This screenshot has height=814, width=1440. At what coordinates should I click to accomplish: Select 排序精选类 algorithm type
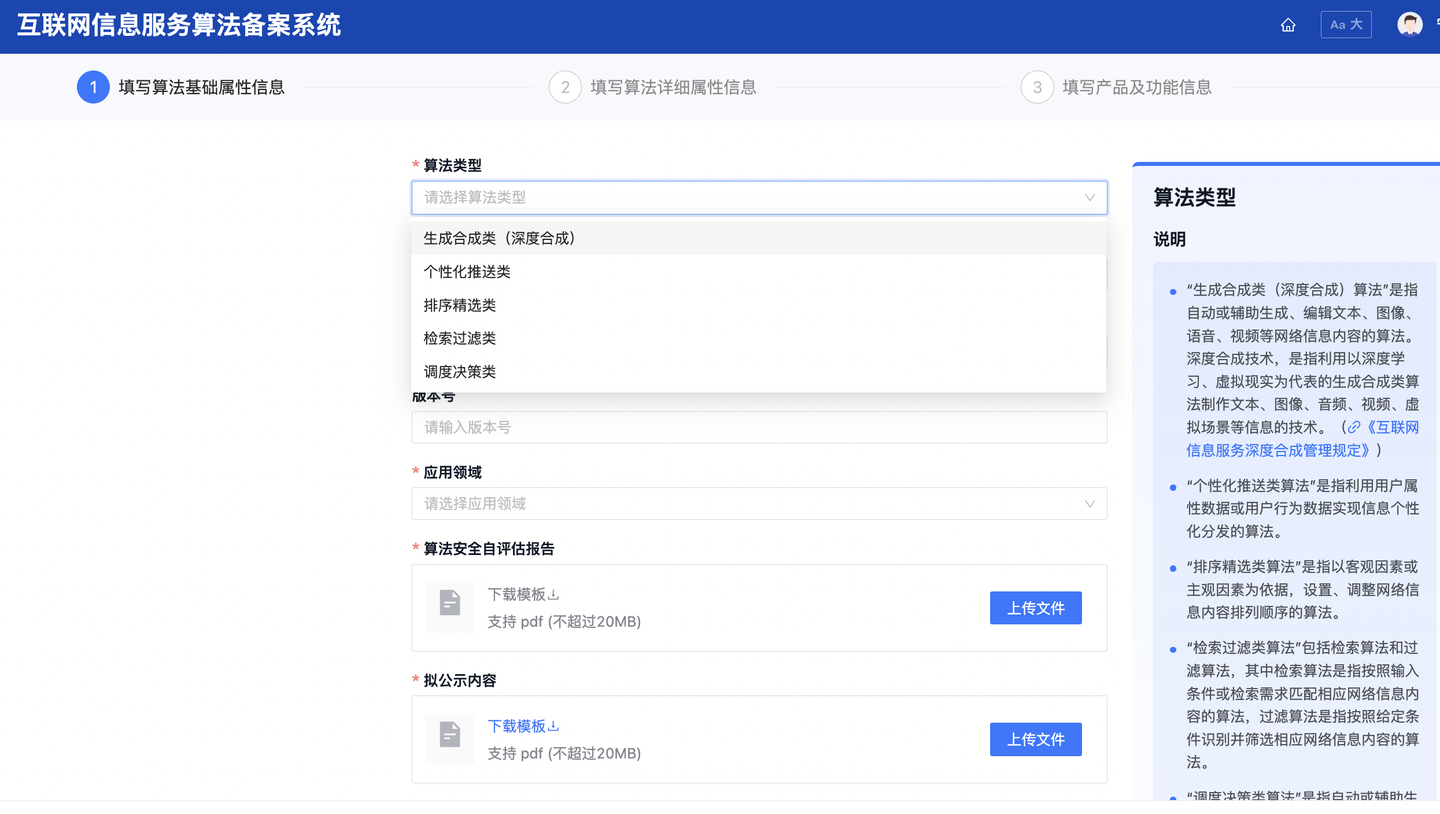click(x=460, y=305)
